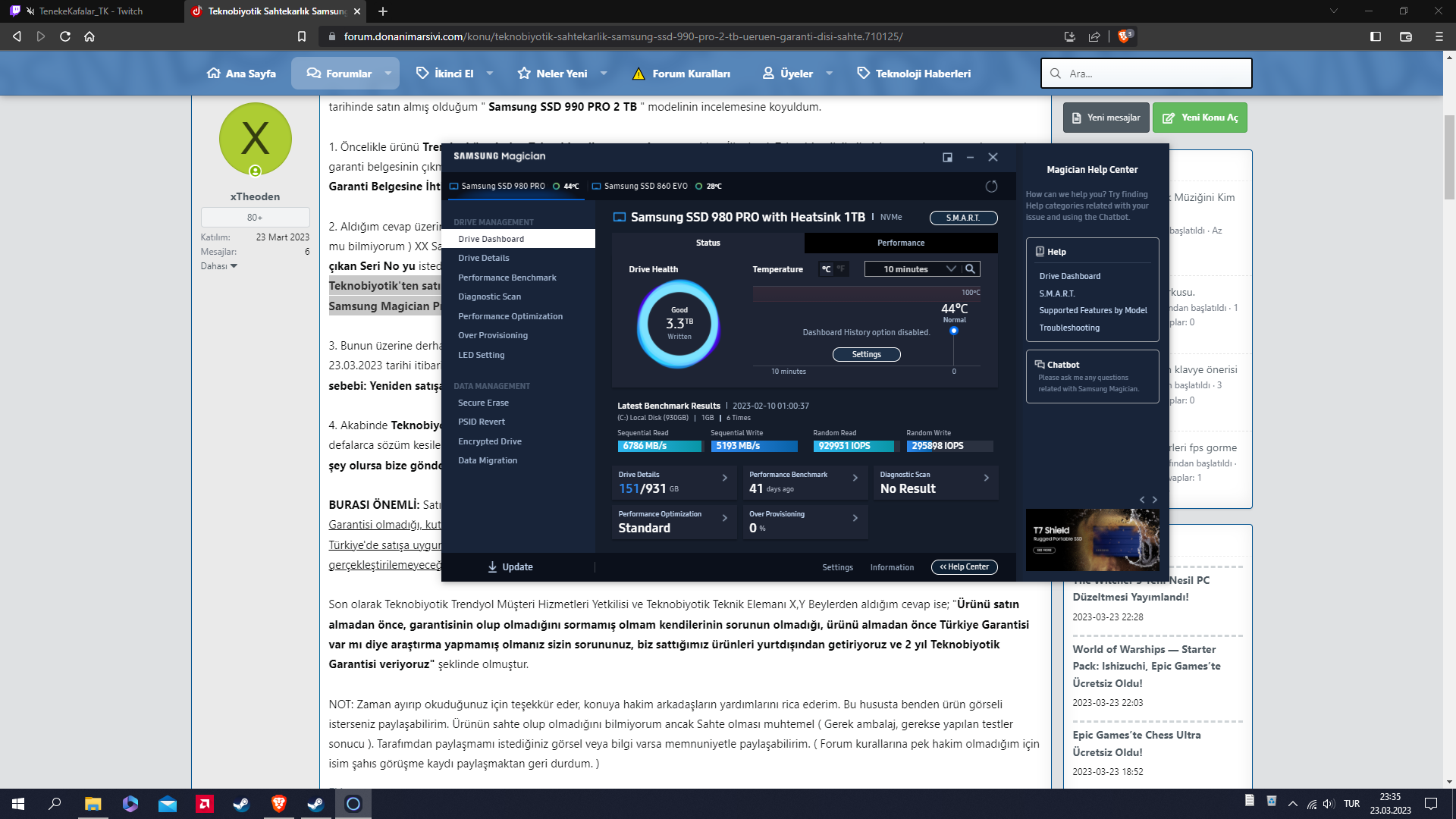The image size is (1456, 819).
Task: Click the share page icon
Action: 1094,36
